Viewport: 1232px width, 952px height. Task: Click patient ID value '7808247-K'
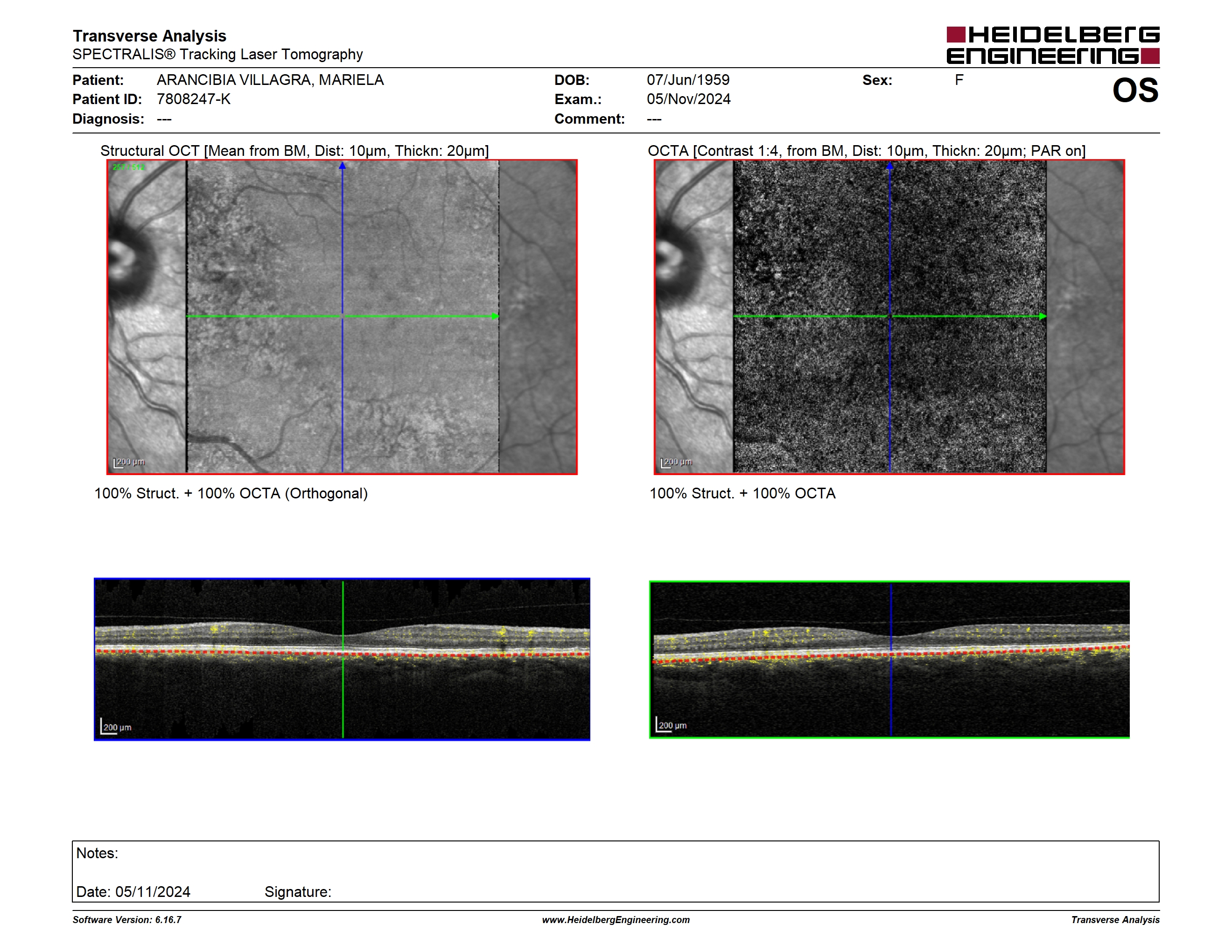pos(194,99)
